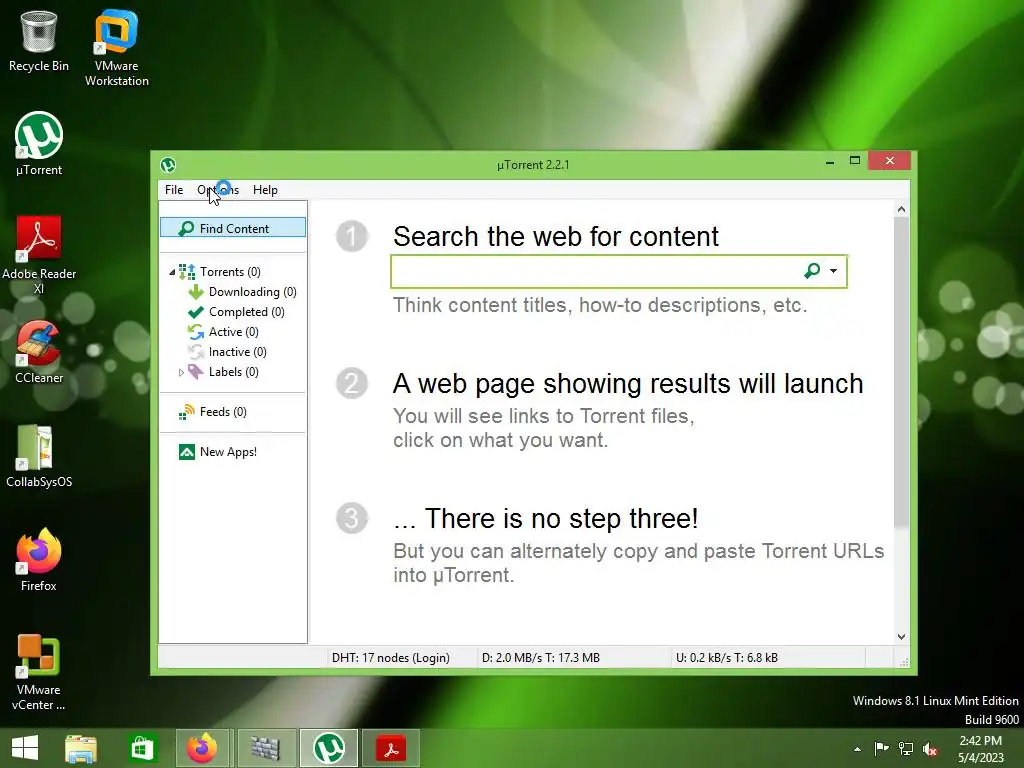
Task: Show Inactive (0) torrents
Action: [x=237, y=352]
